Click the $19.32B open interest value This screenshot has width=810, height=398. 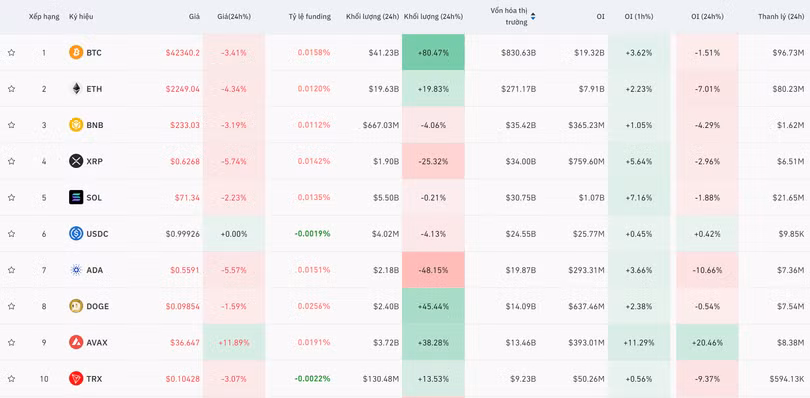[x=589, y=53]
